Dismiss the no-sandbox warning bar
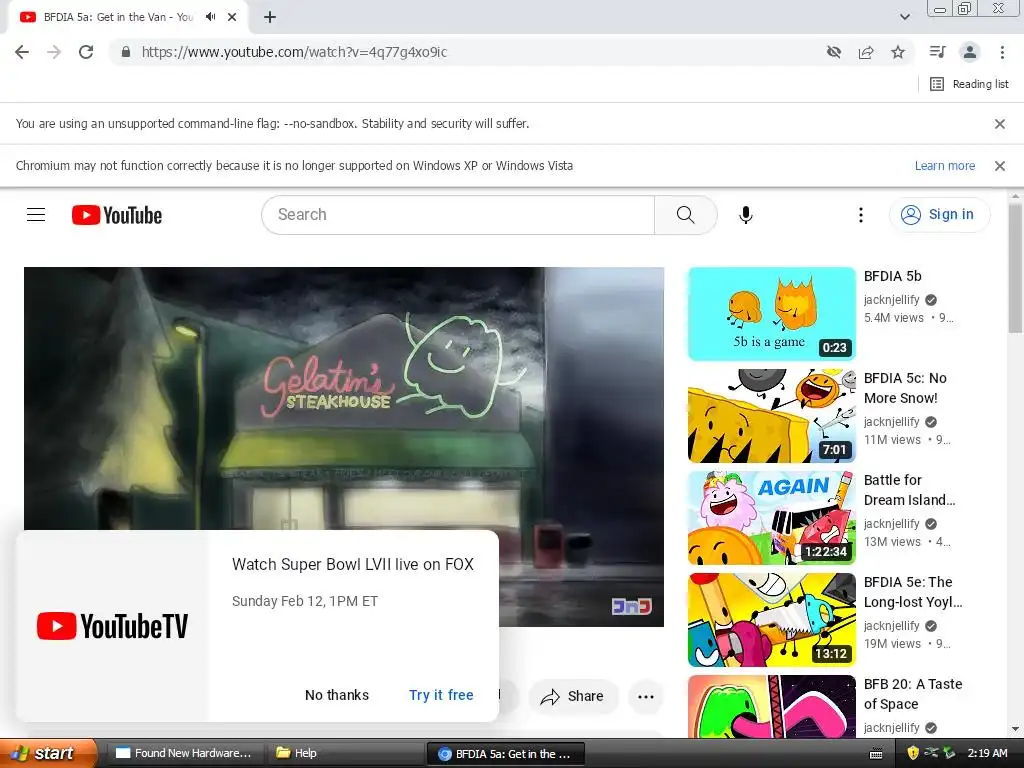This screenshot has height=768, width=1024. tap(1000, 123)
